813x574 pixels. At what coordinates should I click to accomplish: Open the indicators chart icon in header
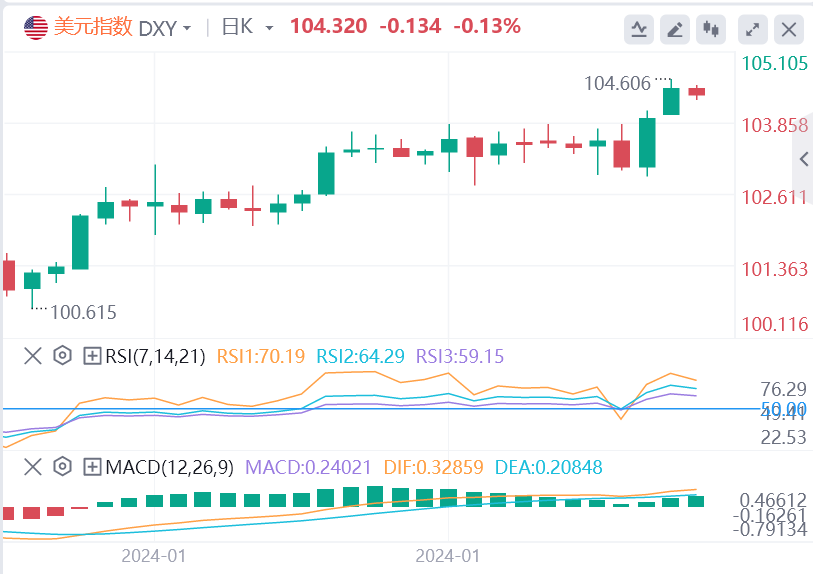[638, 29]
